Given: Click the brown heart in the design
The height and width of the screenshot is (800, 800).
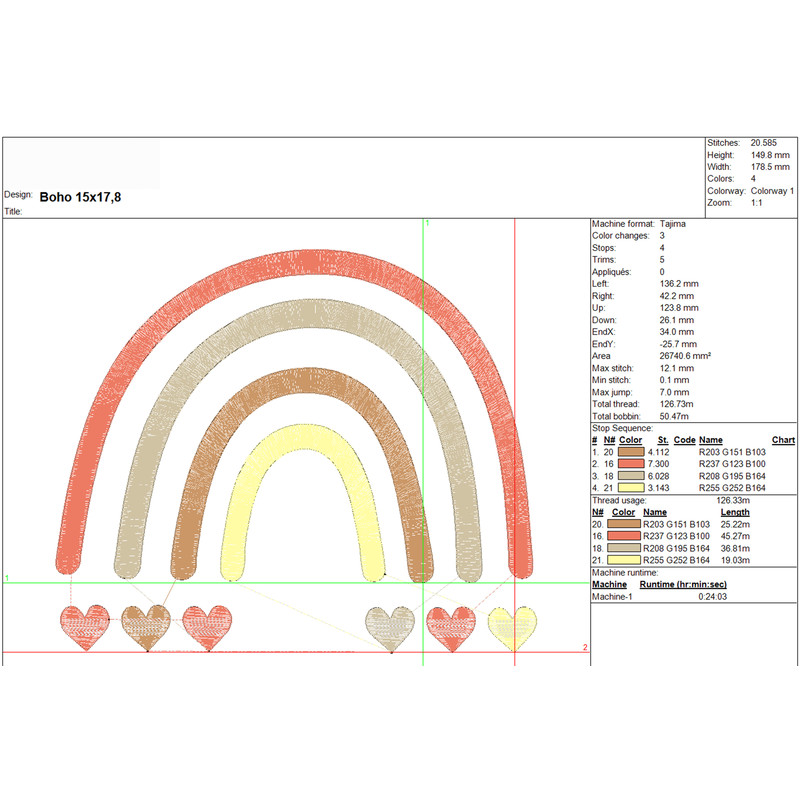Looking at the screenshot, I should coord(146,628).
